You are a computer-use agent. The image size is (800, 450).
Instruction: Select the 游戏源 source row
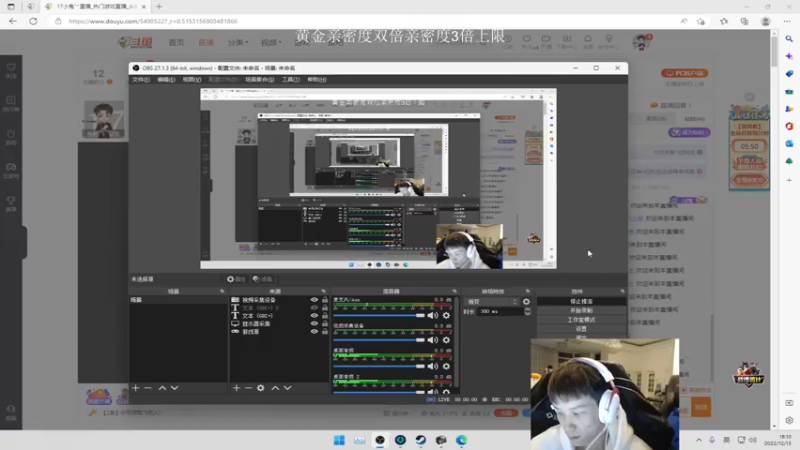coord(280,331)
